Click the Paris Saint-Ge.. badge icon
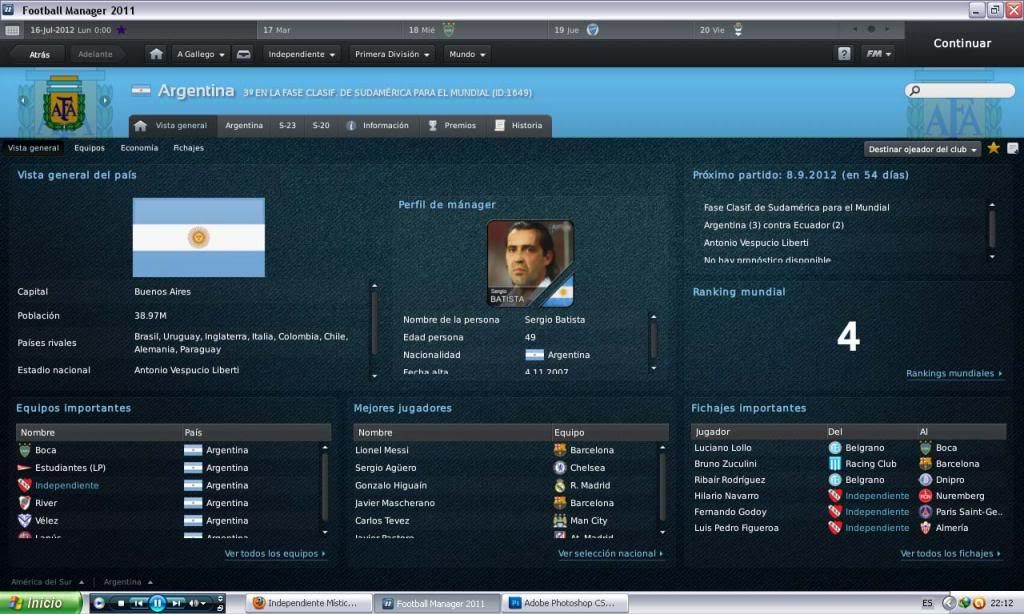Screen dimensions: 1024x614 (925, 511)
